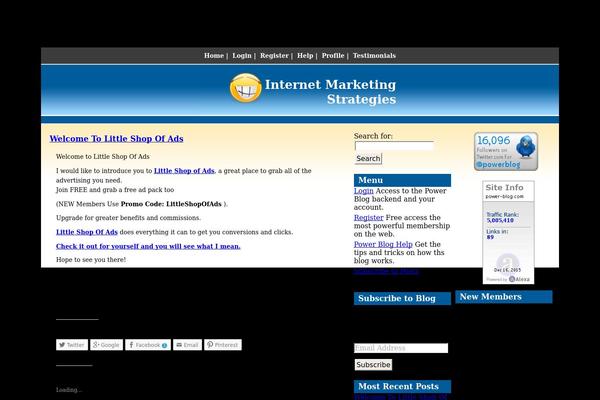This screenshot has height=400, width=600.
Task: Click the Traffic Rank value 5,005,410
Action: [500, 220]
